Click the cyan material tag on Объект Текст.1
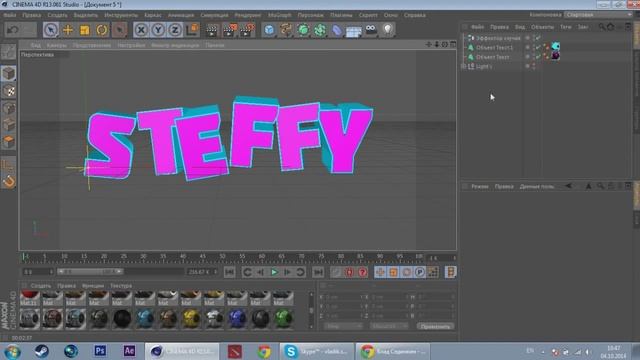 [x=556, y=47]
